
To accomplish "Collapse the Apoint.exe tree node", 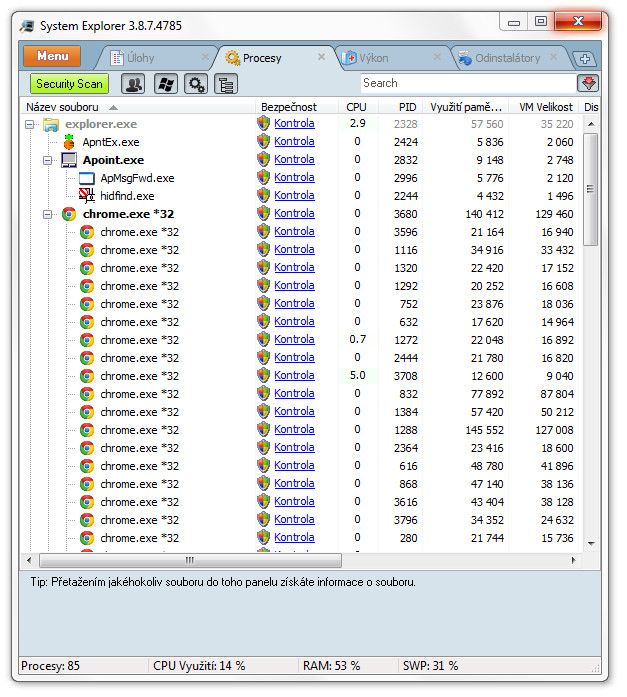I will (x=48, y=160).
